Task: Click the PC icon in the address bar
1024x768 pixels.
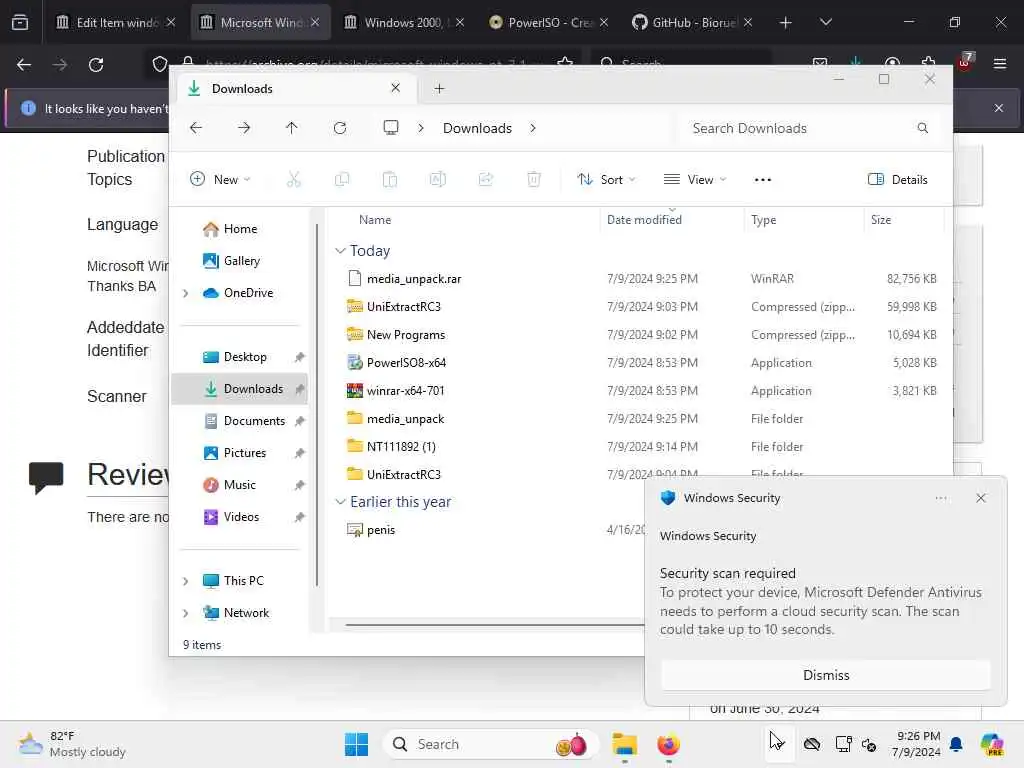Action: click(391, 128)
